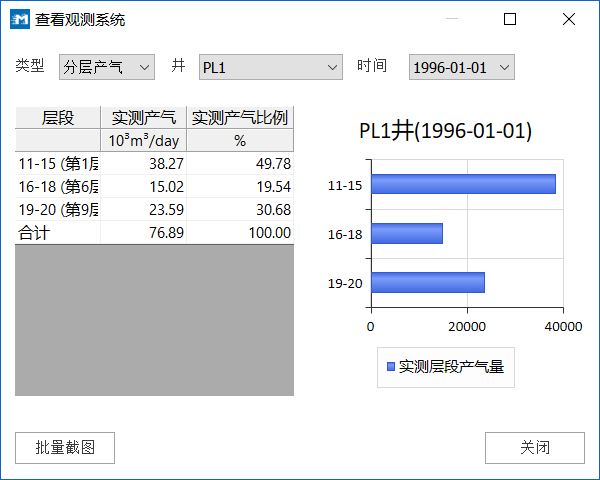
Task: Click the 实测产气 column header
Action: pos(143,118)
